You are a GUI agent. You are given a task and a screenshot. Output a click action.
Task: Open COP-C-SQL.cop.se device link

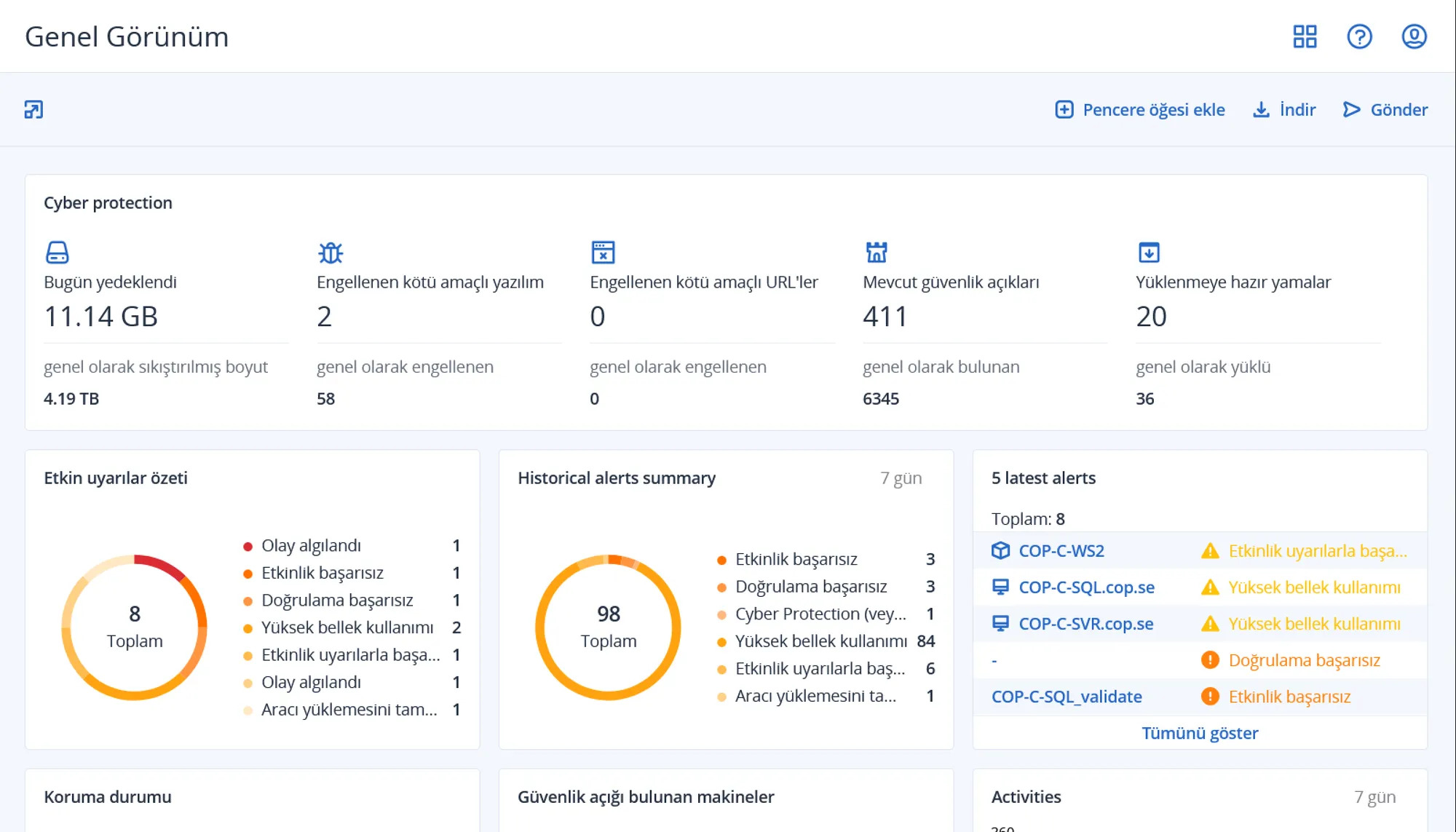point(1086,587)
